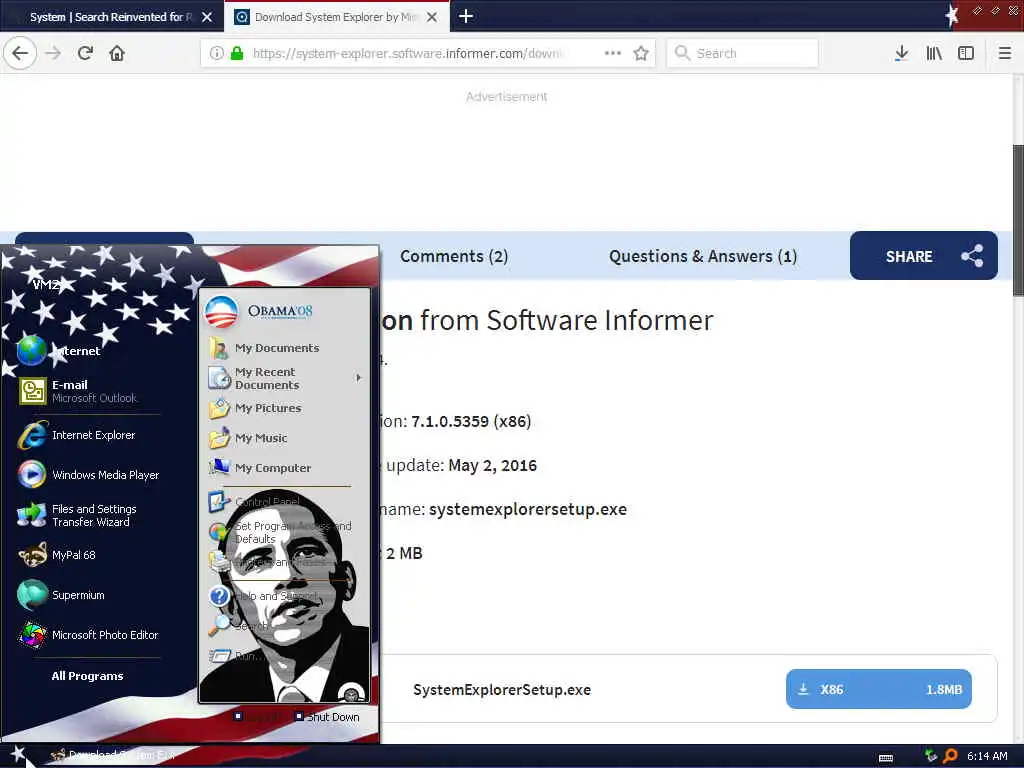Download the X86 1.8MB installer

[x=878, y=689]
